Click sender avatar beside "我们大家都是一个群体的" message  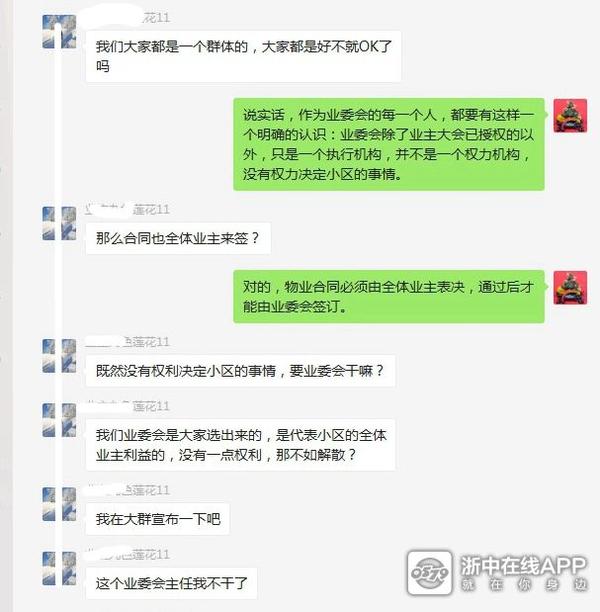click(x=59, y=32)
